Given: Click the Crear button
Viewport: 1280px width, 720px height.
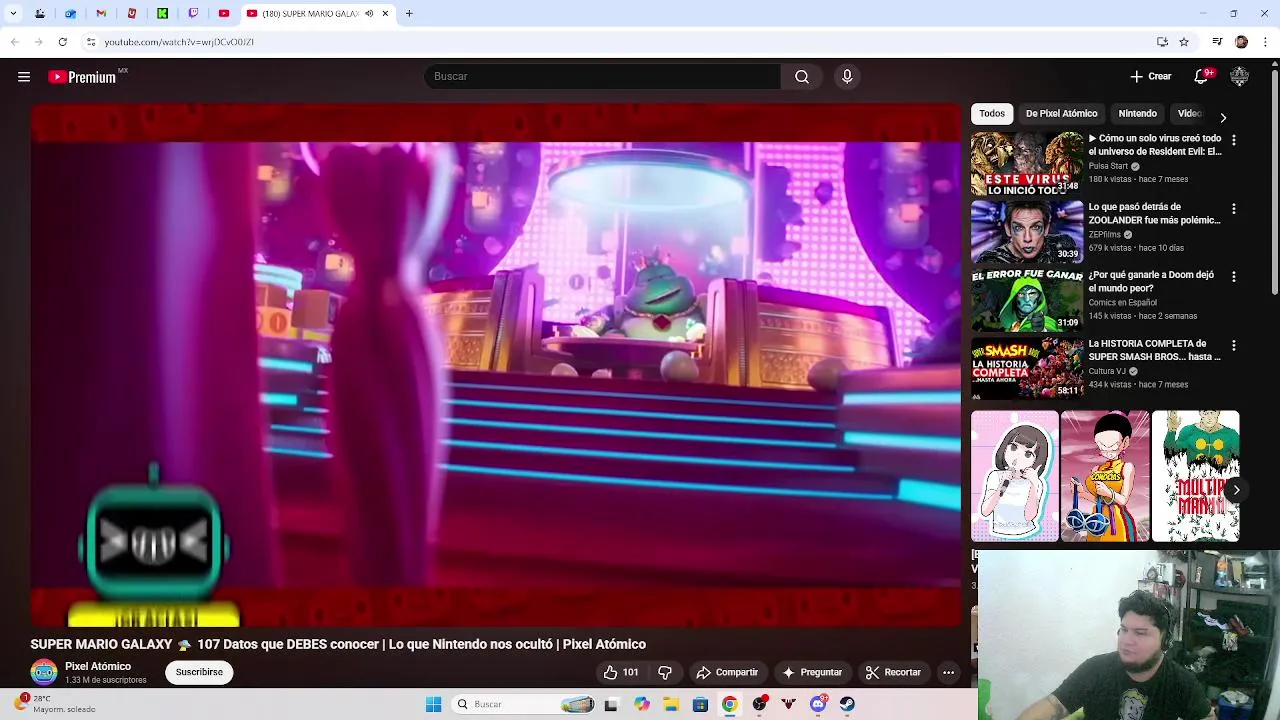Looking at the screenshot, I should tap(1150, 77).
